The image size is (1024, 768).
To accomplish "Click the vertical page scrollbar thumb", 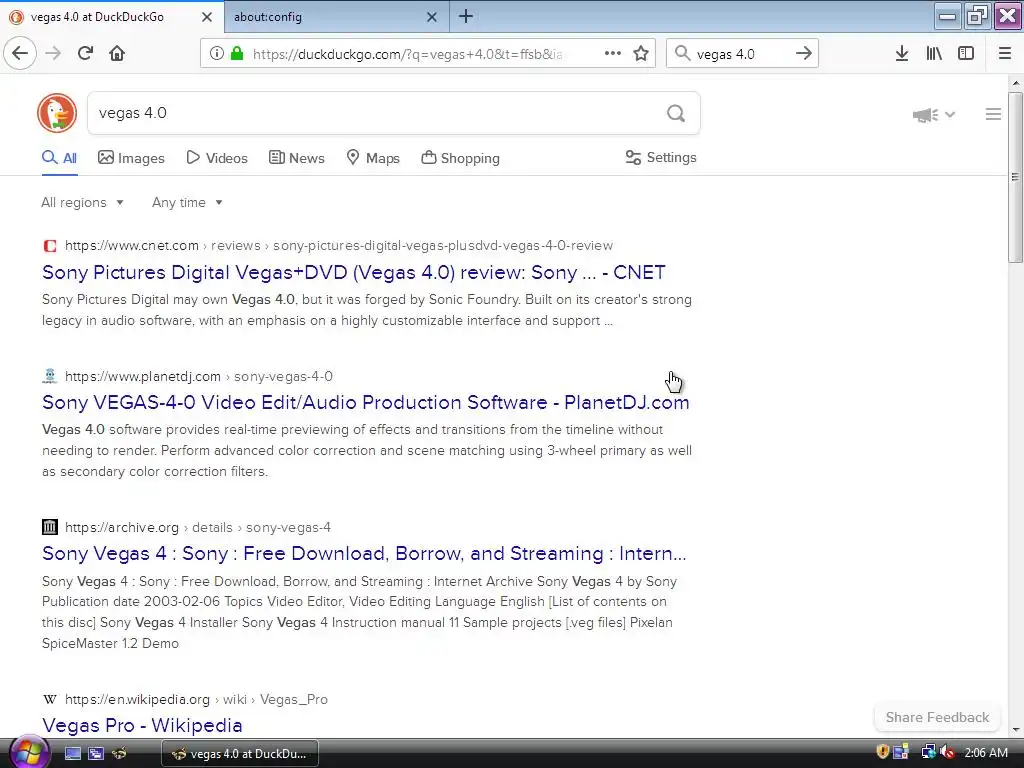I will [1015, 176].
